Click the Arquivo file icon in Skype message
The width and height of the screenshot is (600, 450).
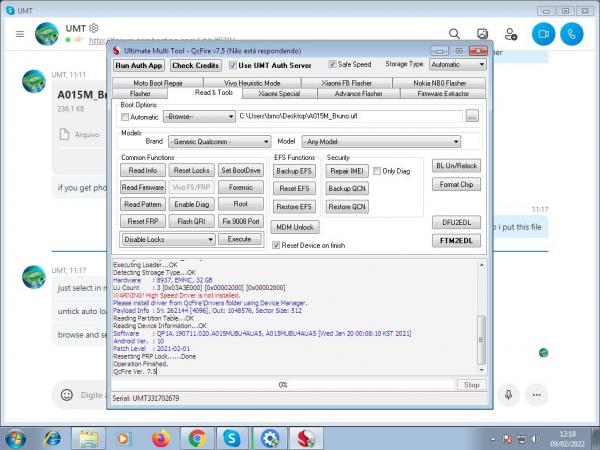pyautogui.click(x=64, y=134)
